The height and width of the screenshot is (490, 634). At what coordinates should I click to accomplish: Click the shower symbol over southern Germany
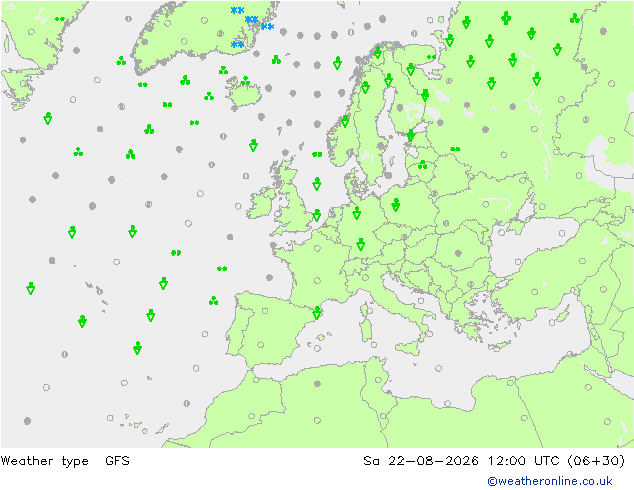361,244
